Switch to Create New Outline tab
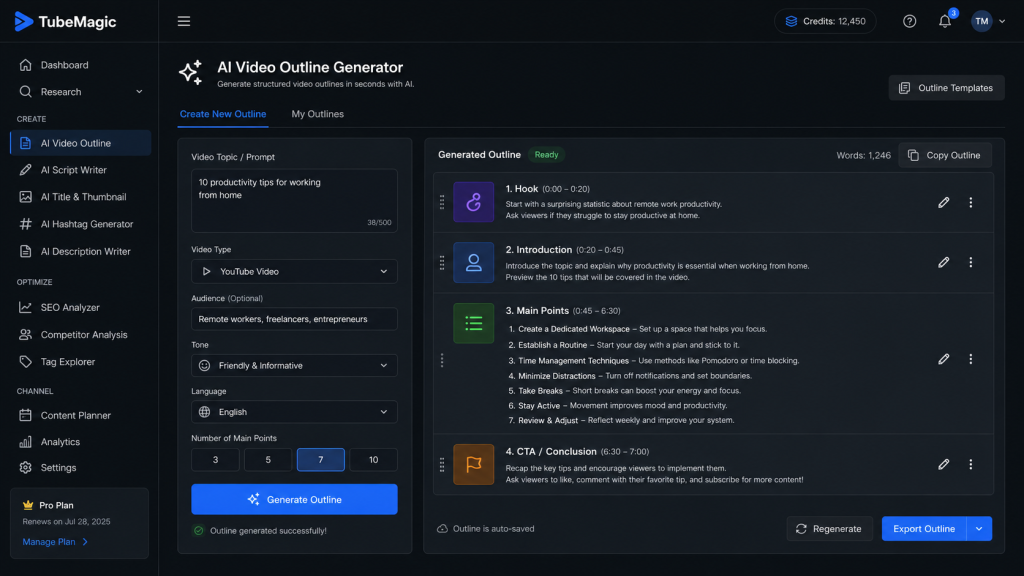The height and width of the screenshot is (576, 1024). (x=223, y=114)
